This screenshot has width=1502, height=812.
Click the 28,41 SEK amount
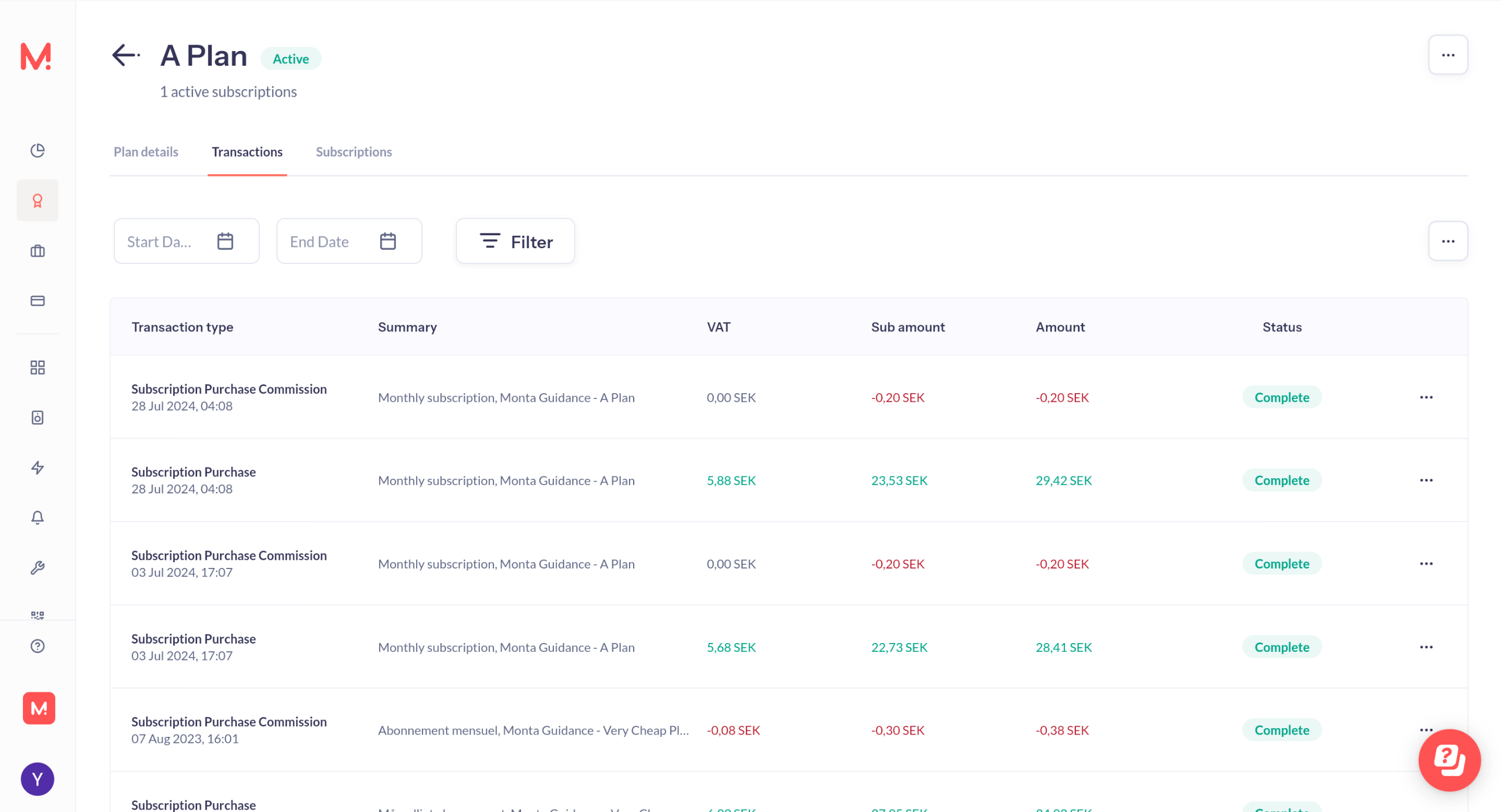pos(1064,647)
